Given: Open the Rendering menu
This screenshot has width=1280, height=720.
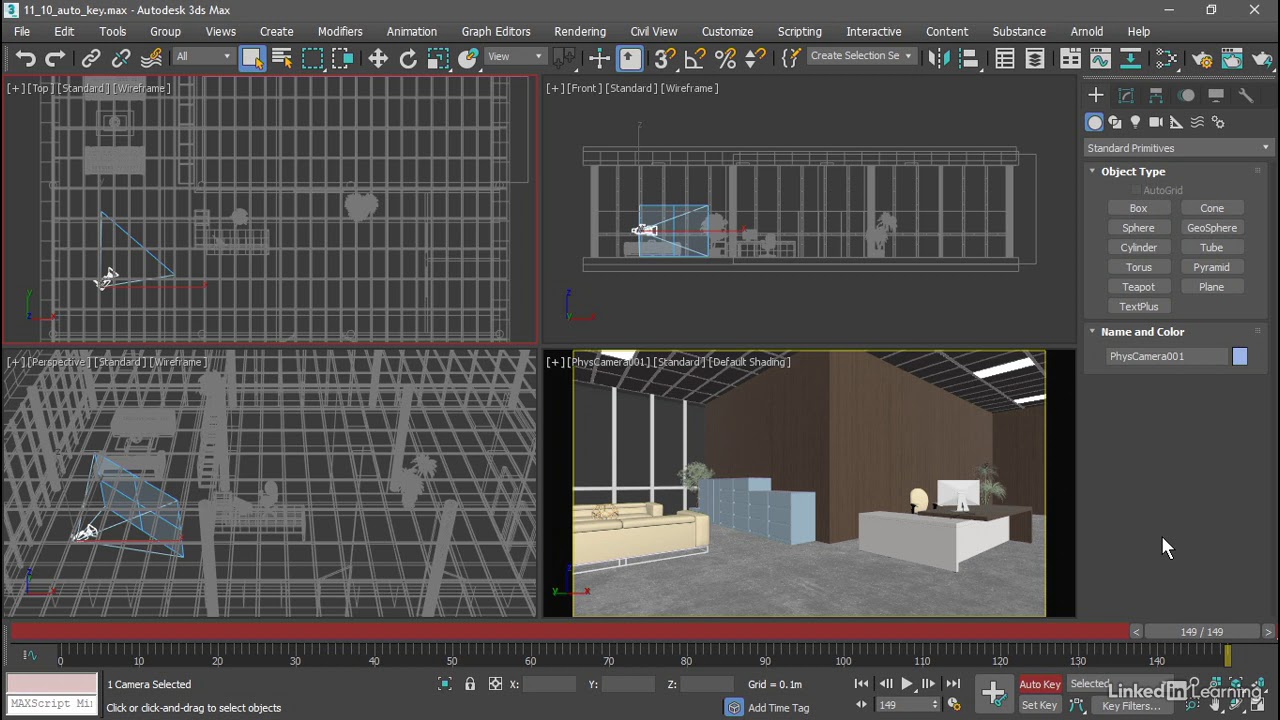Looking at the screenshot, I should (x=580, y=31).
